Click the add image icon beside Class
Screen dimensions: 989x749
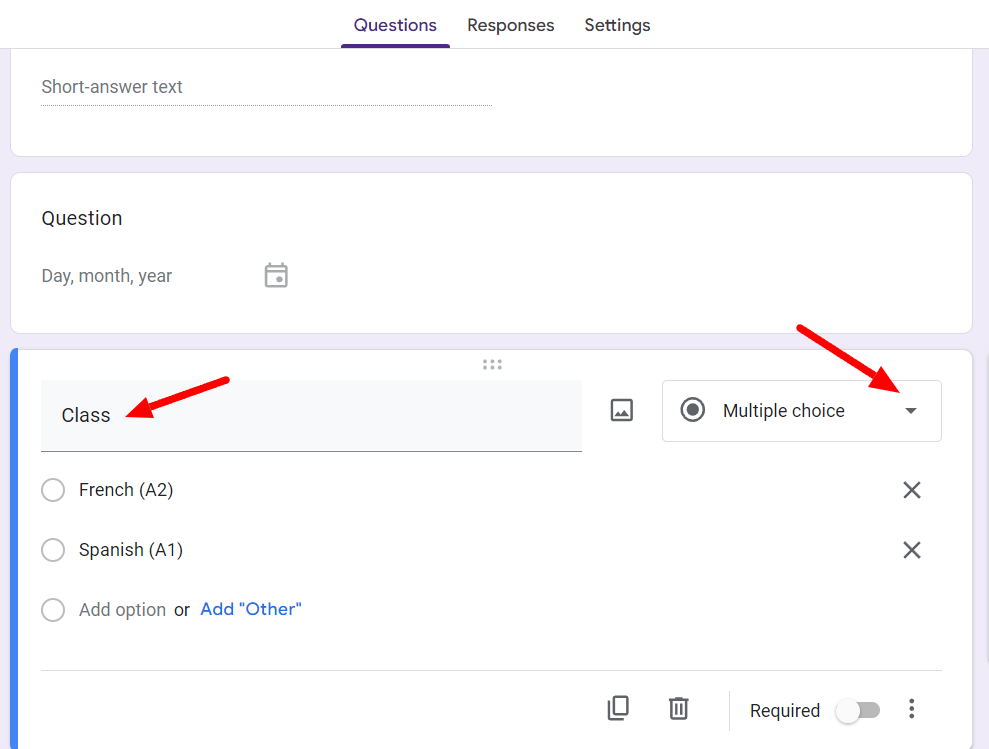pyautogui.click(x=621, y=410)
